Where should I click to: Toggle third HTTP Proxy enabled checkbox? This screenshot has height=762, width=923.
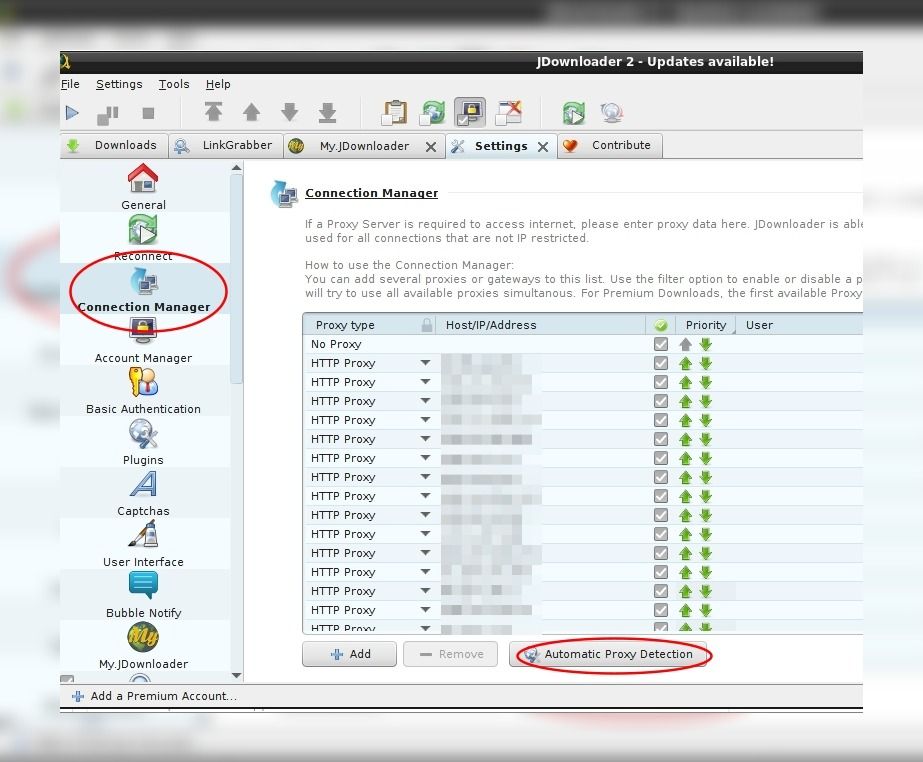coord(661,401)
